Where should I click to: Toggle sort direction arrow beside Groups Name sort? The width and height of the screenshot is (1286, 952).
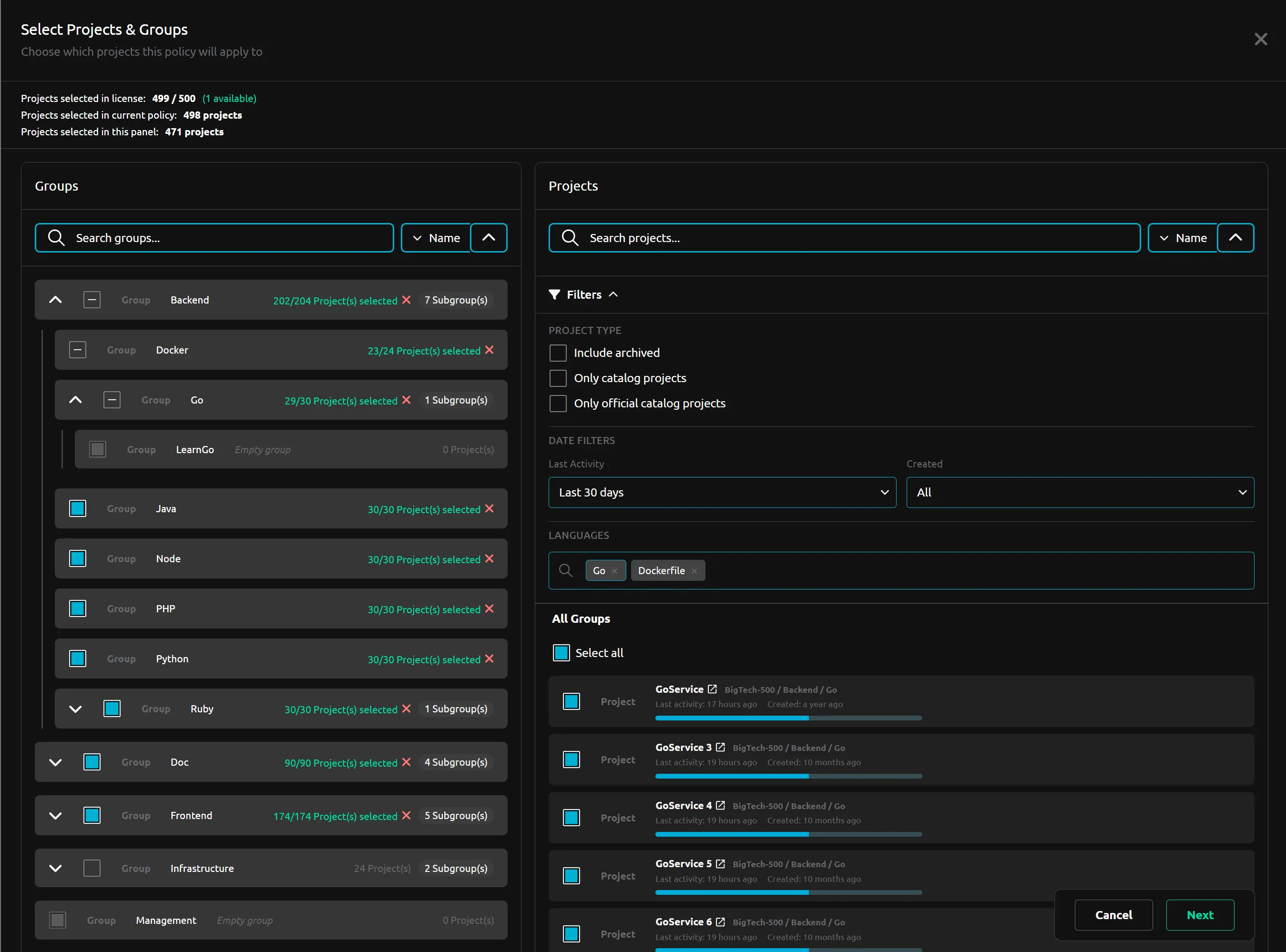[x=488, y=237]
